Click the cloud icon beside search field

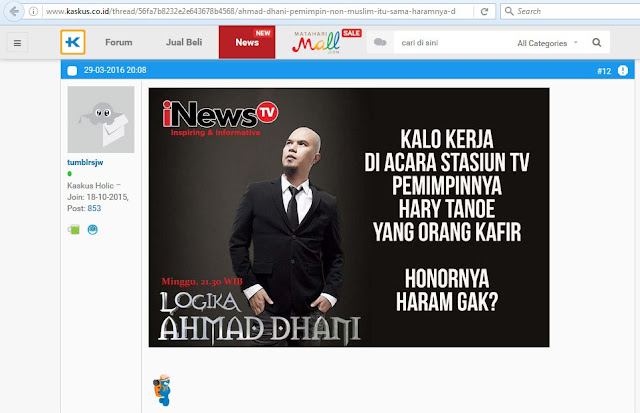pos(380,42)
